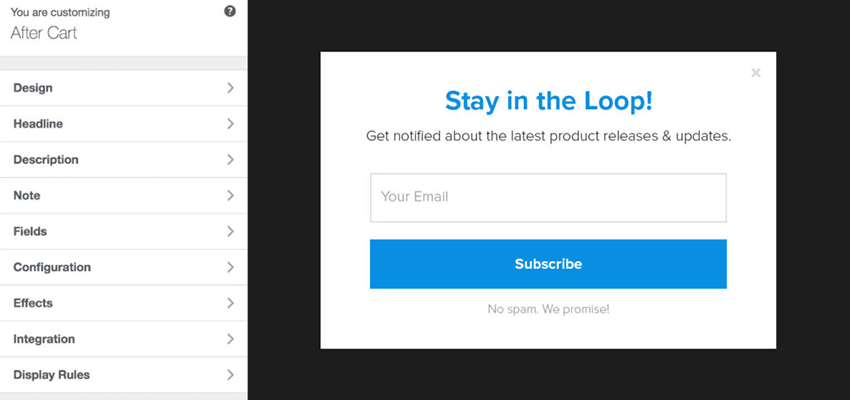Expand the Description panel arrow
Screen dimensions: 850x400
(230, 160)
